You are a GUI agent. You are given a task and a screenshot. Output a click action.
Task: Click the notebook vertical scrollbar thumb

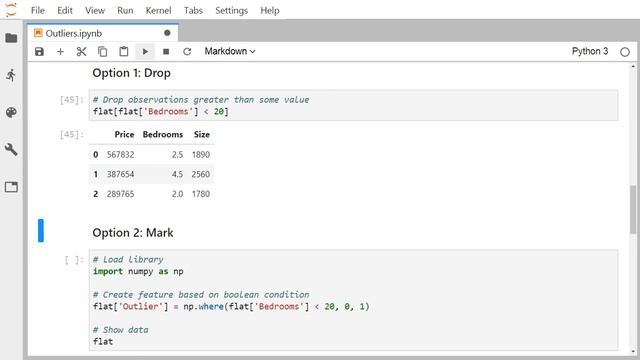point(633,209)
